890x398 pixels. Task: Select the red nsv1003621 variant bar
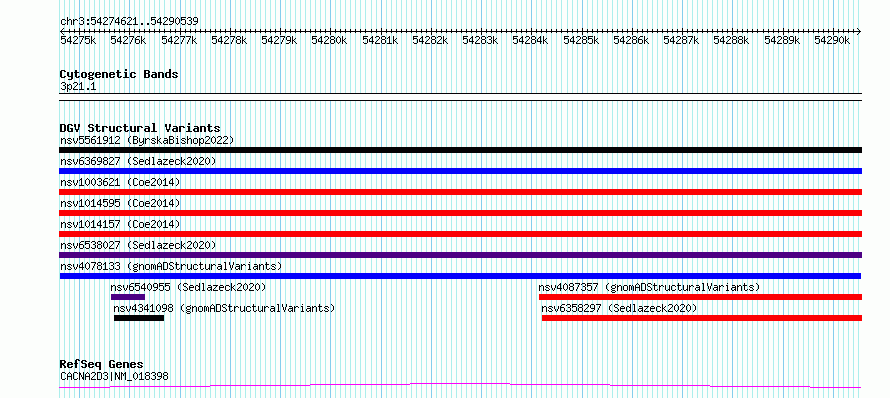pos(461,192)
